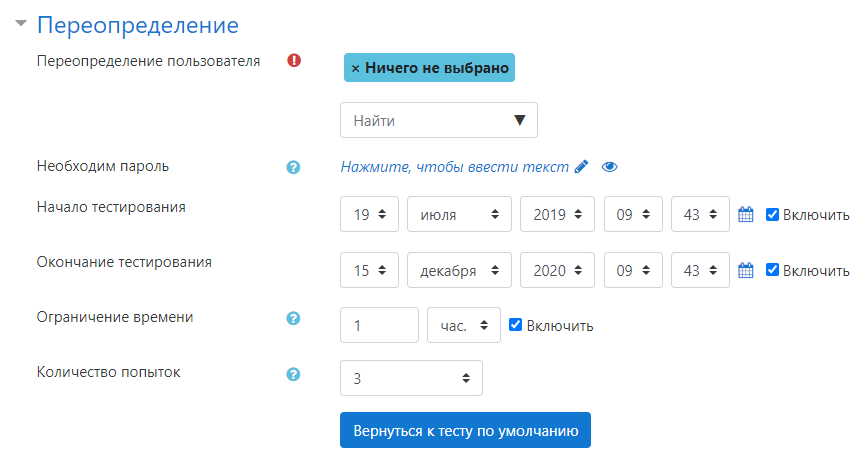Open the start month dropdown showing июля
Image resolution: width=866 pixels, height=459 pixels.
[x=459, y=214]
